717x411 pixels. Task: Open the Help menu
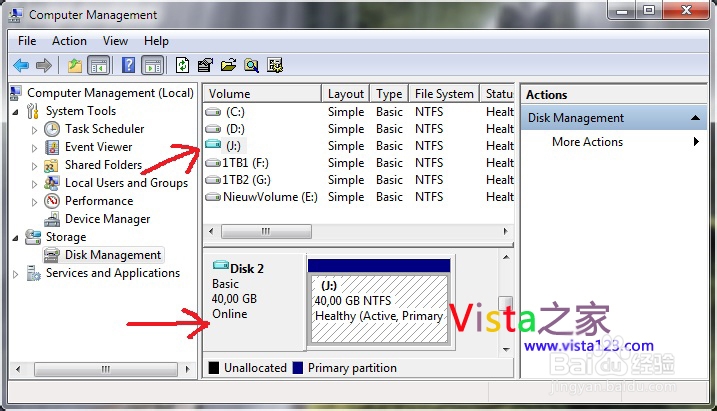pos(156,41)
